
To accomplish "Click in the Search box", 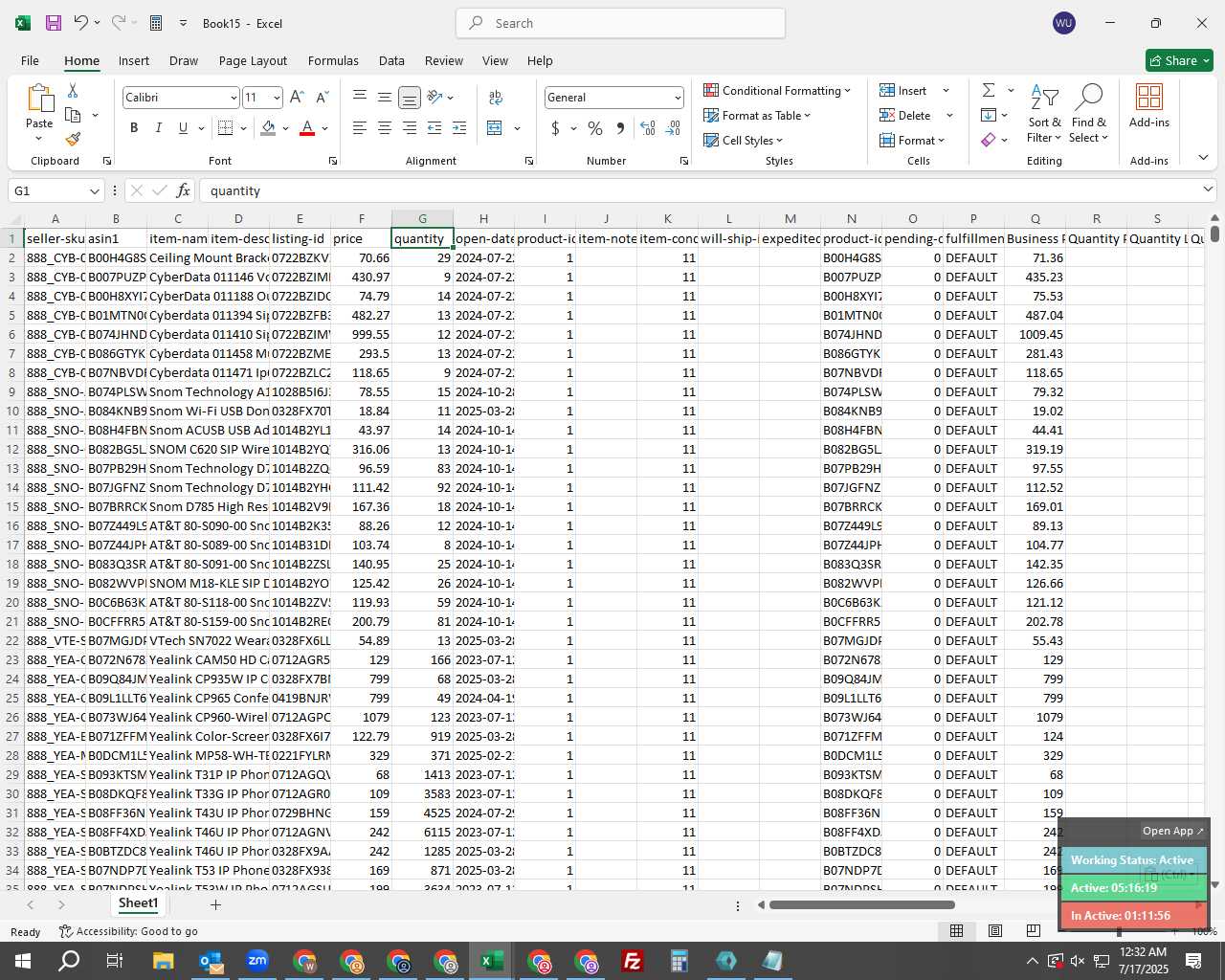I will coord(620,23).
